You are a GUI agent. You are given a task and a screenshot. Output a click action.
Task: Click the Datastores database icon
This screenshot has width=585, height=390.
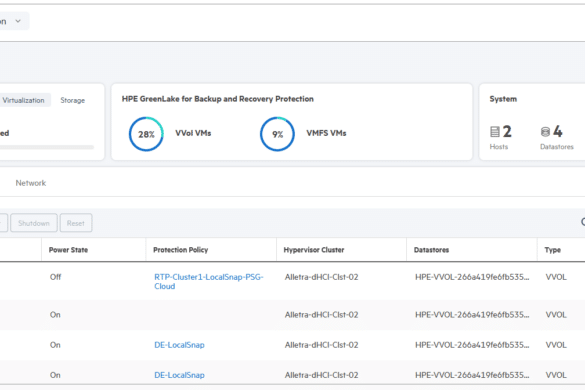coord(545,132)
